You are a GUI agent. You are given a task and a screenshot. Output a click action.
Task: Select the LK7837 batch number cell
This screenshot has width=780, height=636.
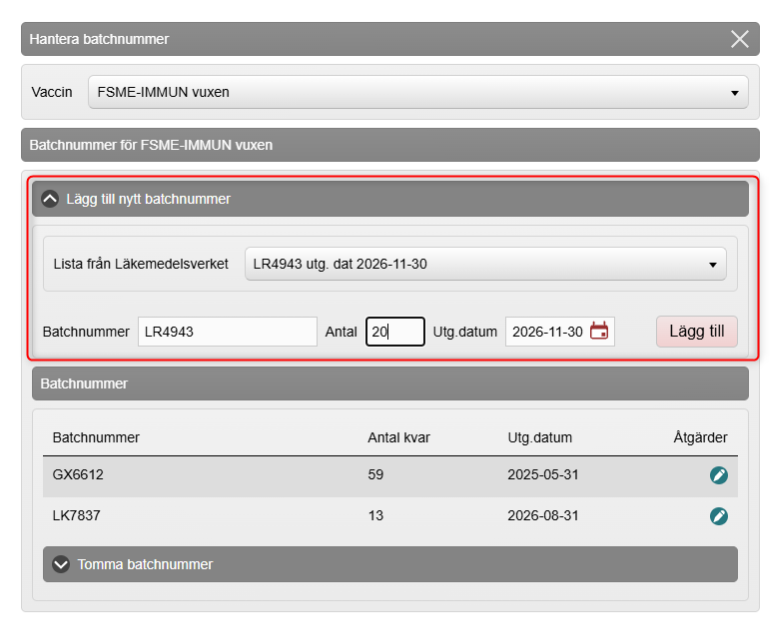coord(76,516)
